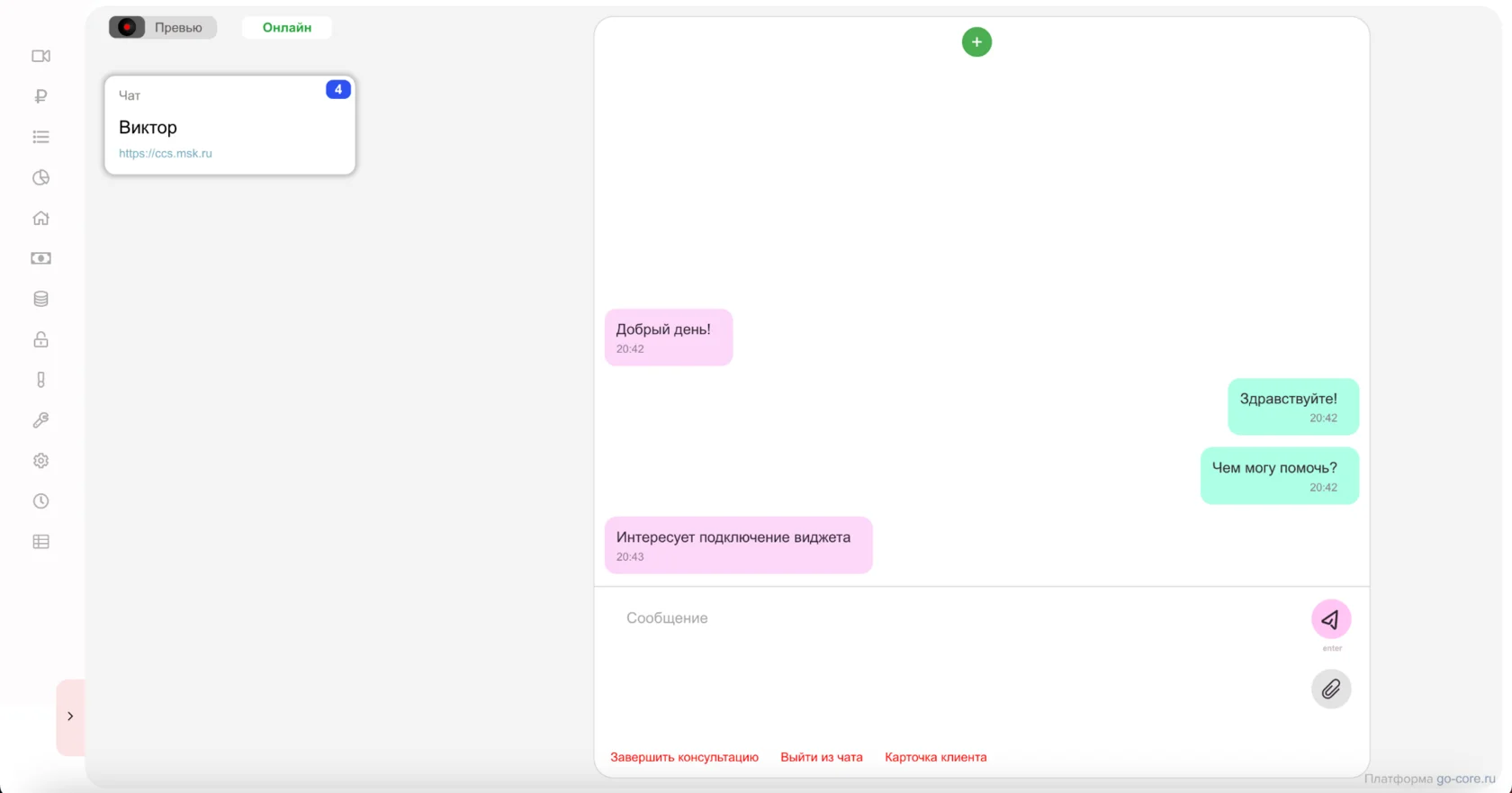Viewport: 1512px width, 793px height.
Task: Open the https://ccs.msk.ru link
Action: [166, 154]
